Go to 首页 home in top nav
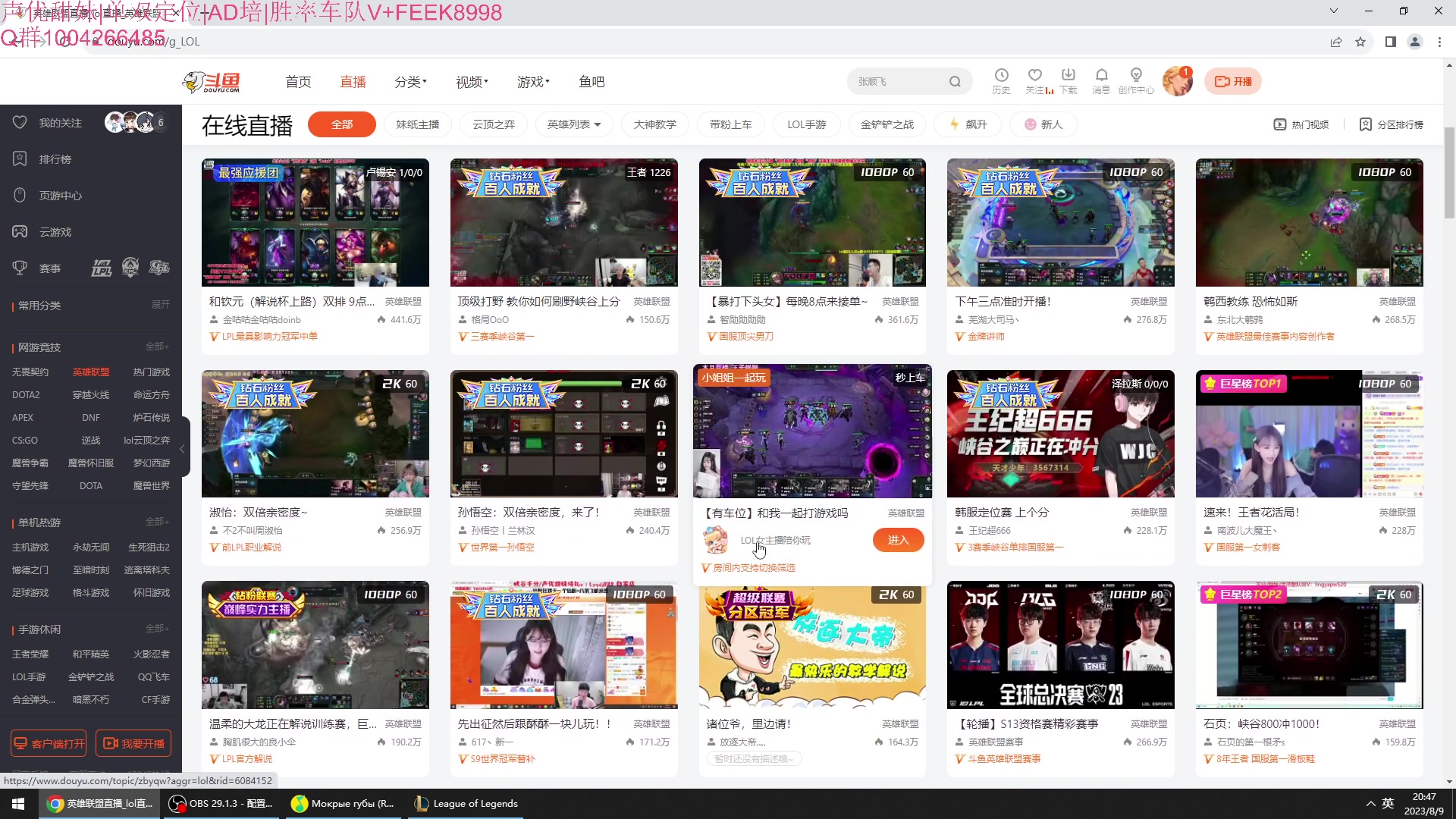 tap(298, 82)
